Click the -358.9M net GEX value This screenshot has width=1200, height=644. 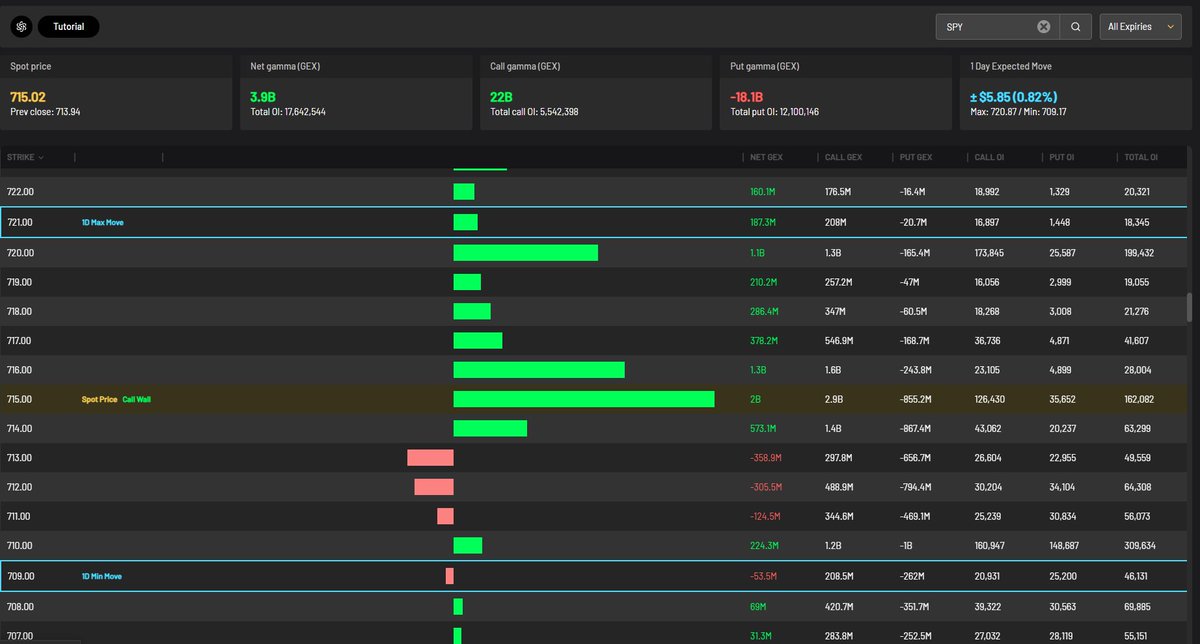click(x=765, y=458)
